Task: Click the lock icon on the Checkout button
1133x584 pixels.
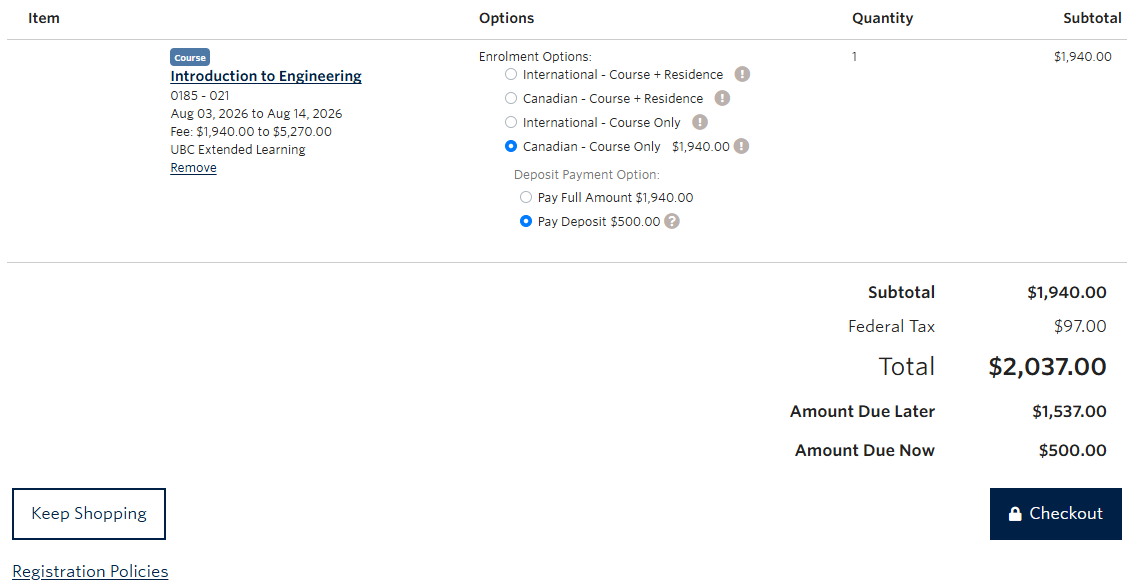Action: [x=1015, y=513]
